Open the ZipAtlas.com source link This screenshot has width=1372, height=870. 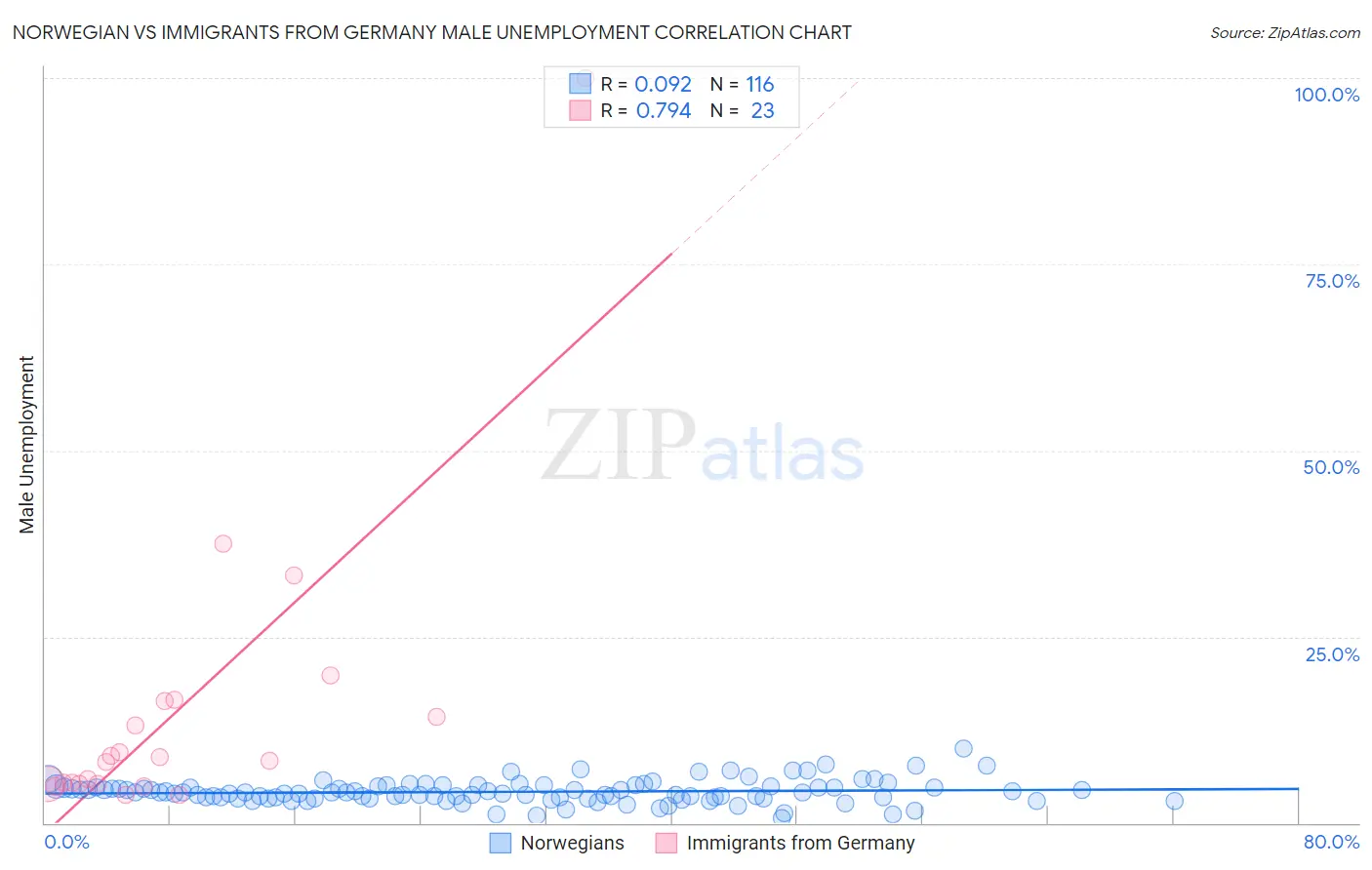pos(1285,32)
